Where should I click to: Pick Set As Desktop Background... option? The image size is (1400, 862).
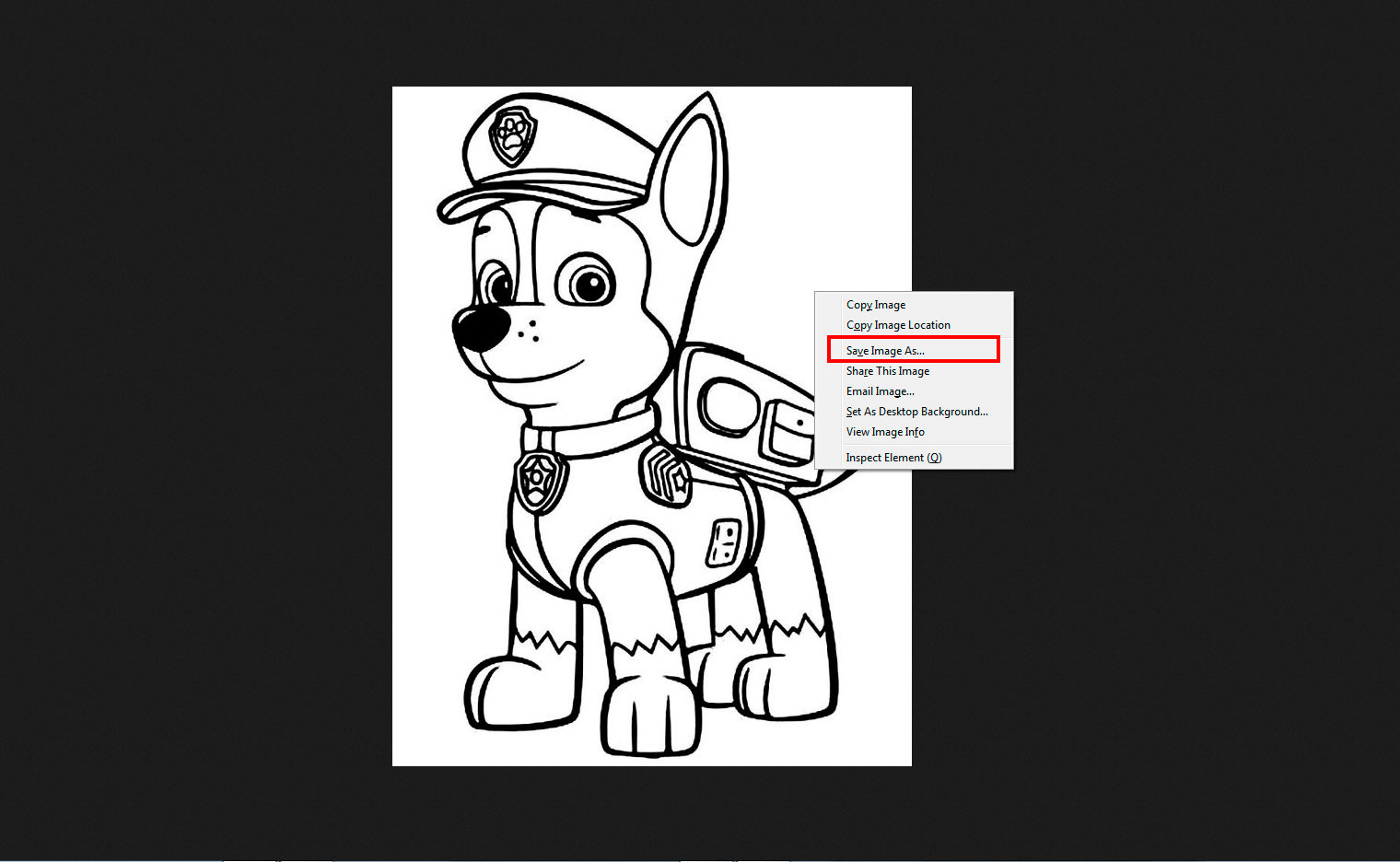(x=914, y=412)
